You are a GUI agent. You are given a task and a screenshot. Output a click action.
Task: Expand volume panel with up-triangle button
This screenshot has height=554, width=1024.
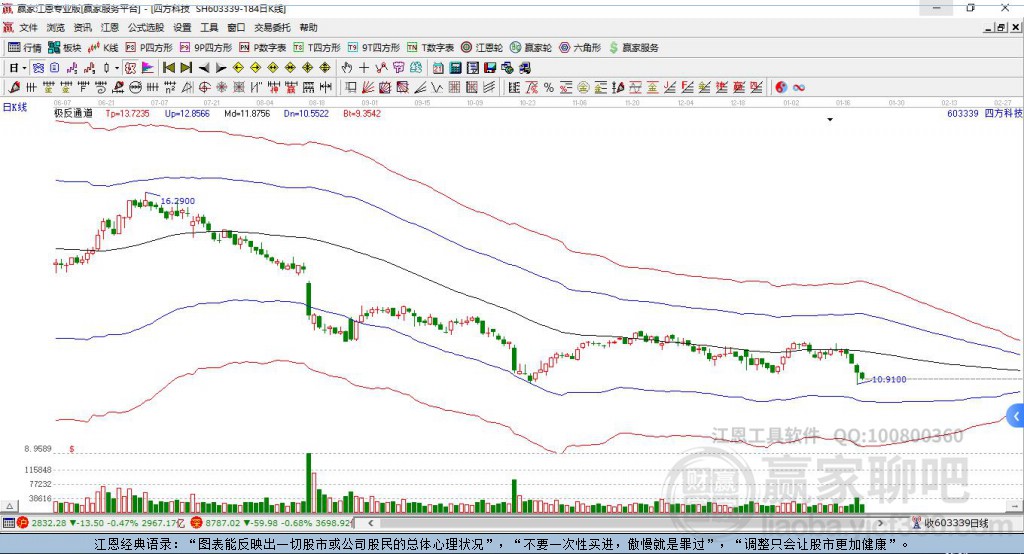(x=9, y=506)
